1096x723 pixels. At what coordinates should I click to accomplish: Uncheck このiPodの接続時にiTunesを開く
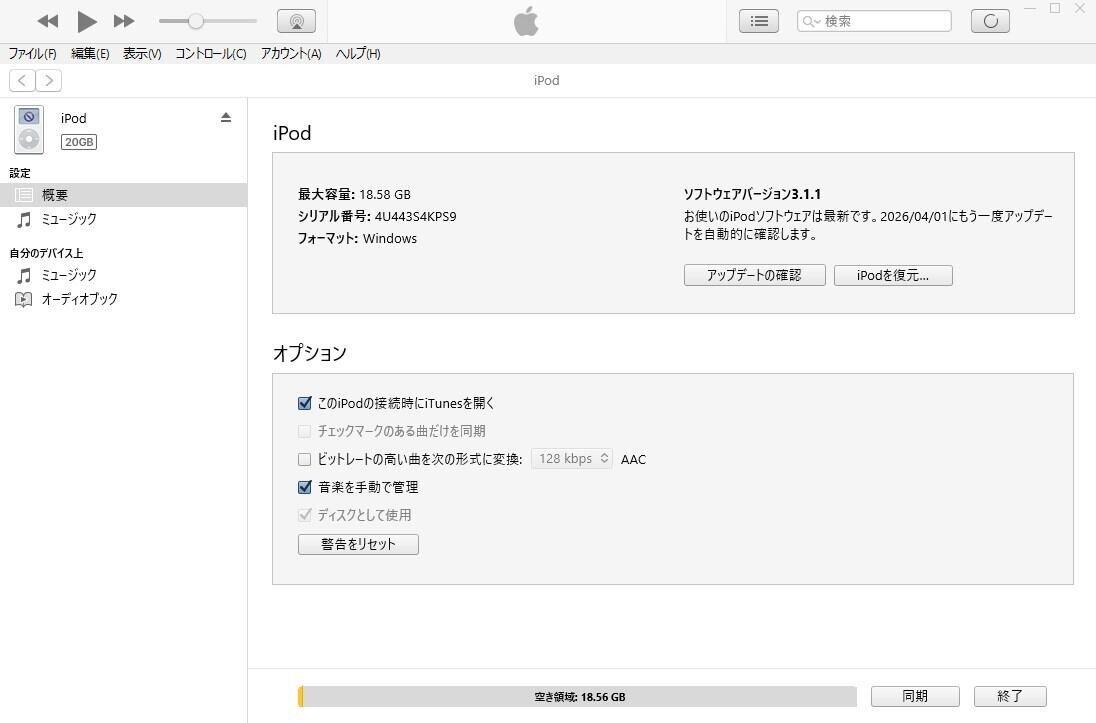[305, 404]
